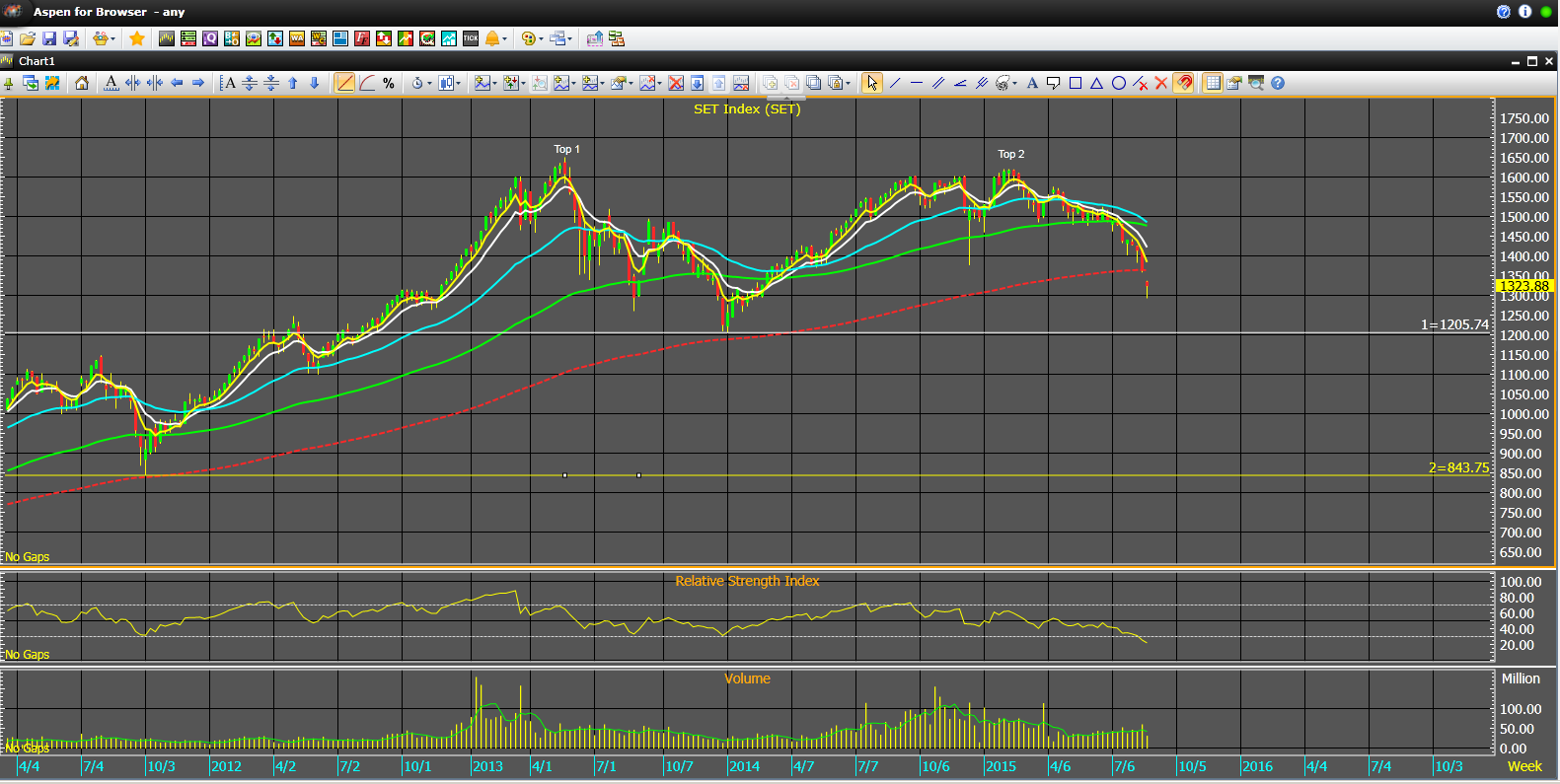
Task: Click the green status indicator in title bar
Action: [1546, 12]
